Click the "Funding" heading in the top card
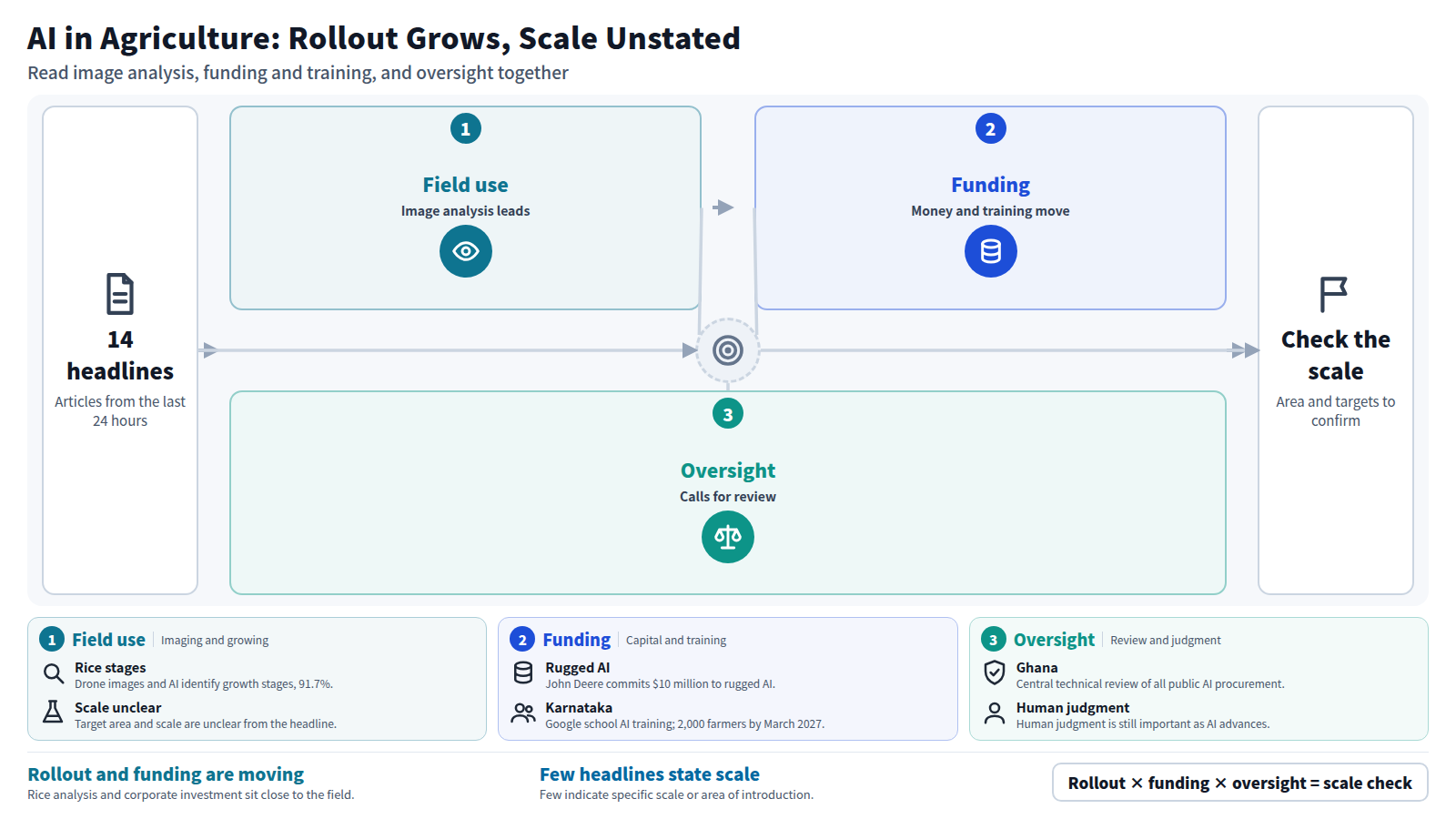Screen dimensions: 1456x819 tap(990, 185)
